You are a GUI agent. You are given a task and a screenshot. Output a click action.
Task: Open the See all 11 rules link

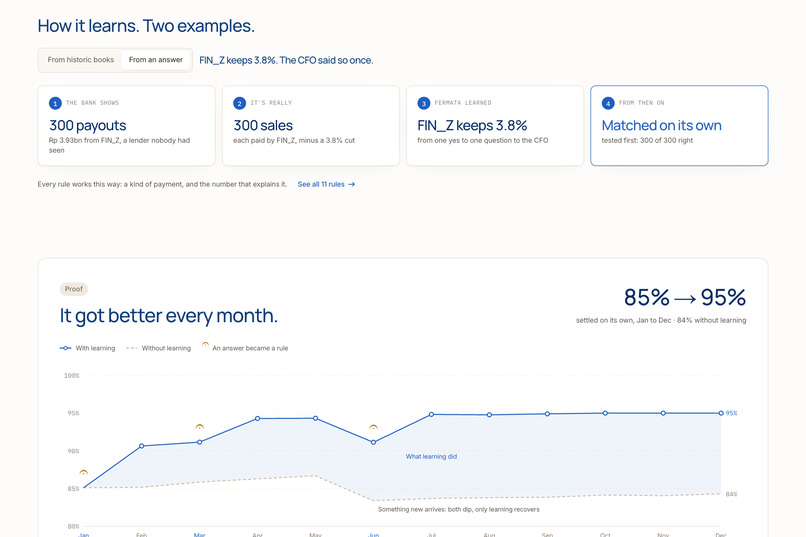coord(326,184)
